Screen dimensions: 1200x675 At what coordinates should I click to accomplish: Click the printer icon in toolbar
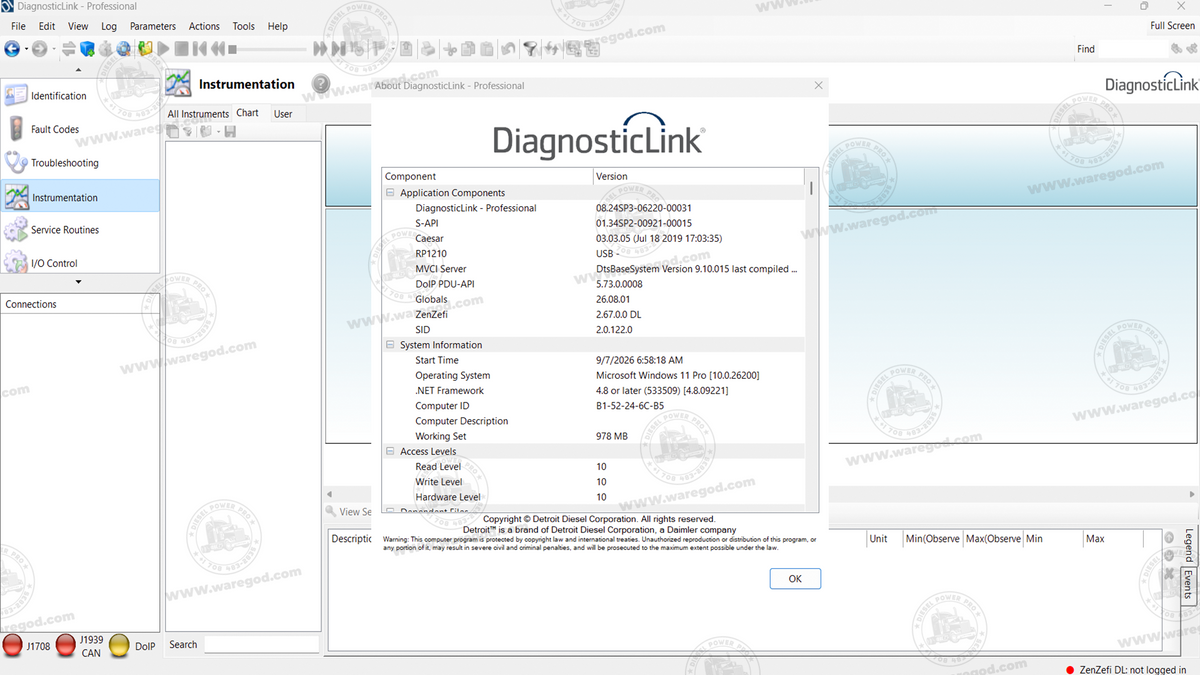point(427,48)
